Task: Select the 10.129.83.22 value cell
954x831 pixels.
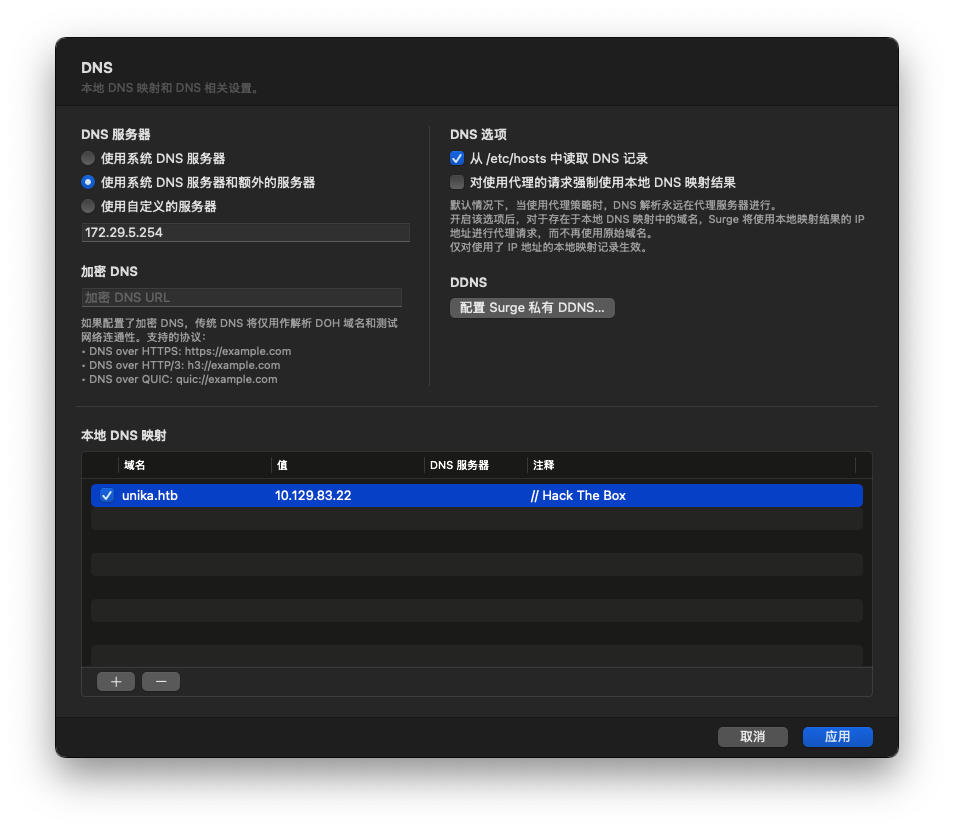Action: (313, 495)
